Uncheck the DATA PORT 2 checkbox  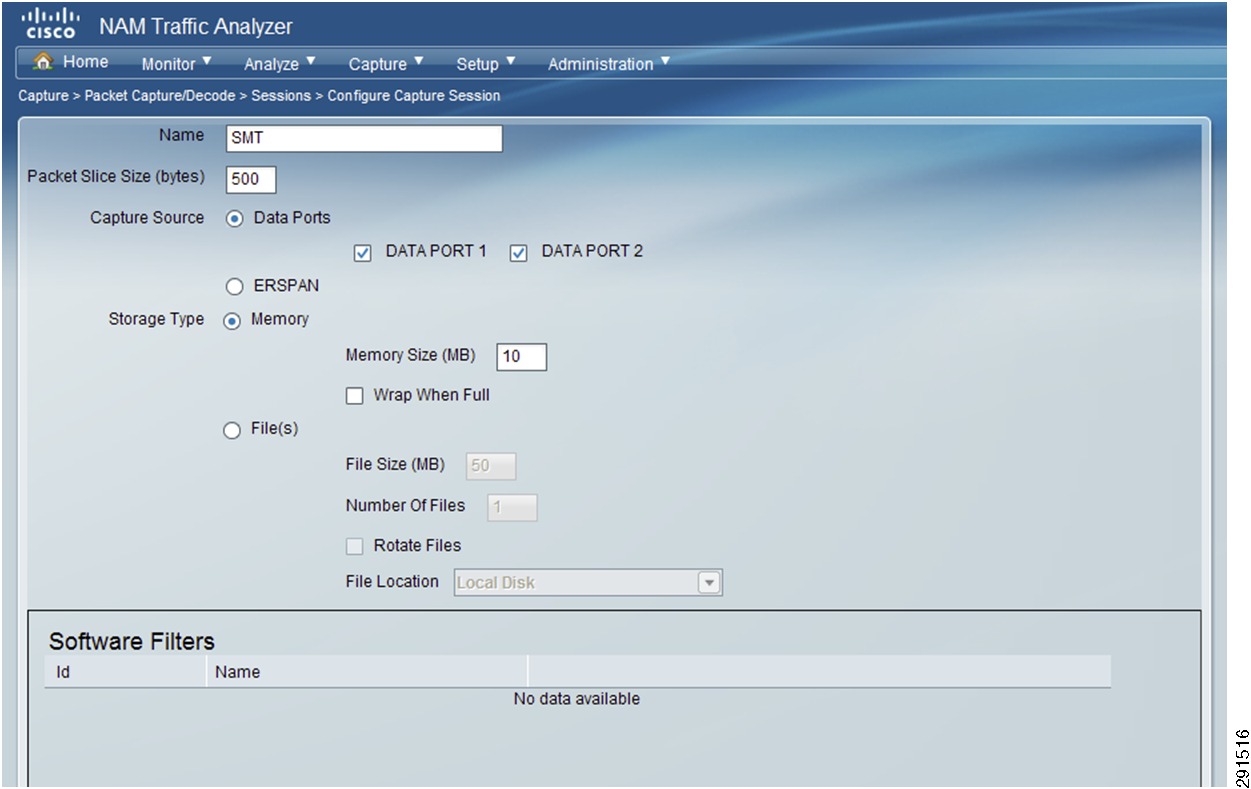coord(518,253)
